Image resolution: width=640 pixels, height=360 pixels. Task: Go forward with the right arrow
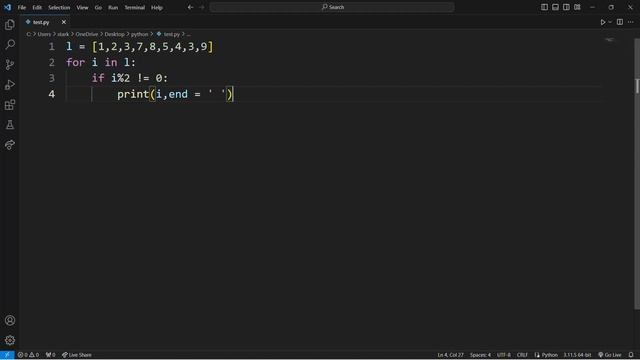coord(202,7)
